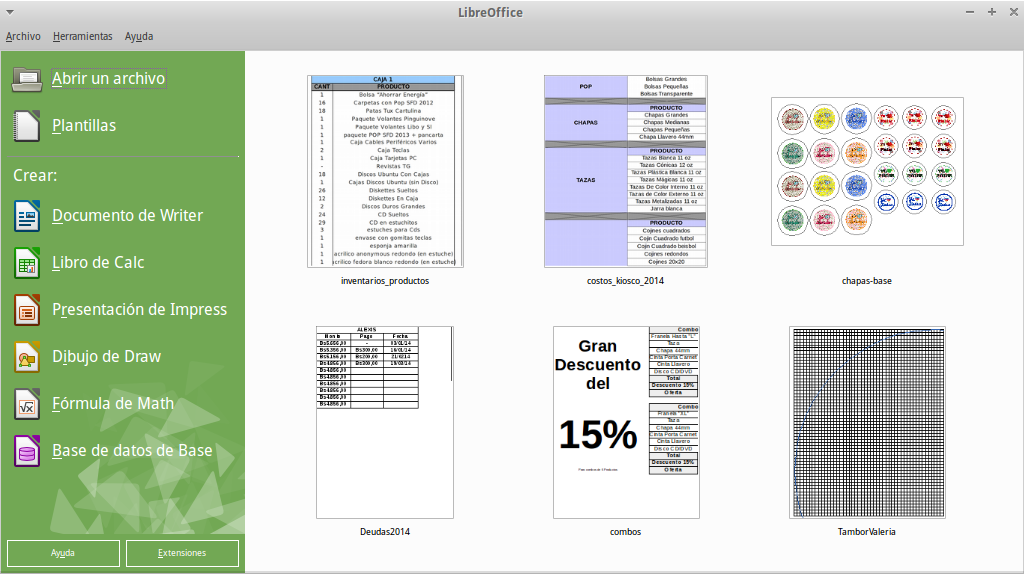The width and height of the screenshot is (1024, 574).
Task: Create a new 'Presentación de Impress'
Action: tap(139, 310)
